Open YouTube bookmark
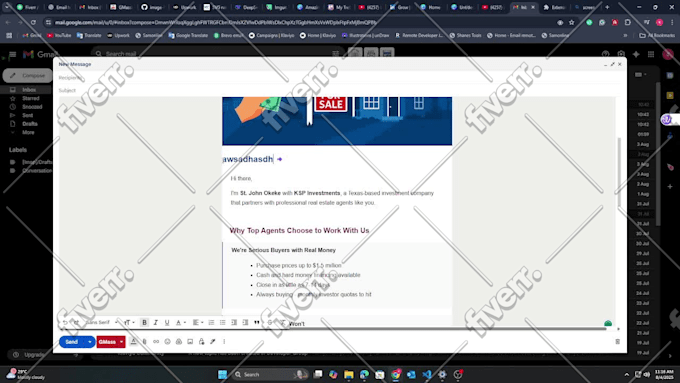The image size is (680, 383). 59,36
